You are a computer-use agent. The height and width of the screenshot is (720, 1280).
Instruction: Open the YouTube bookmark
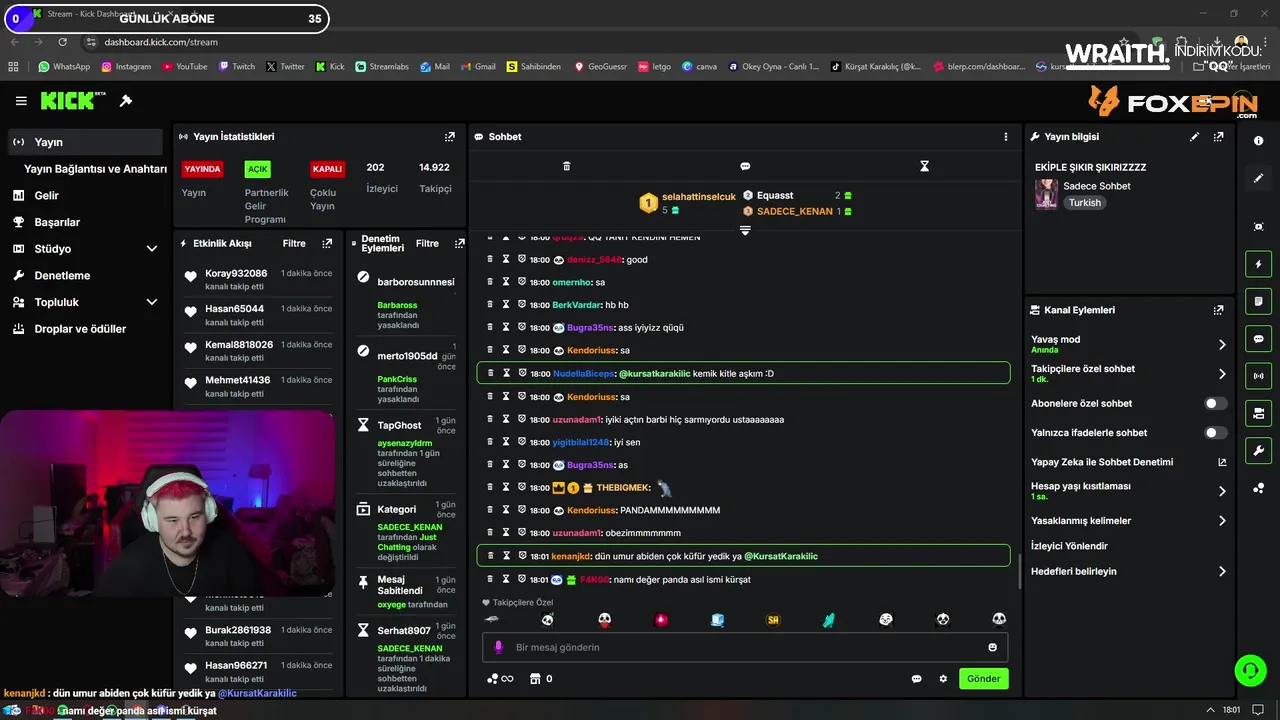point(183,67)
